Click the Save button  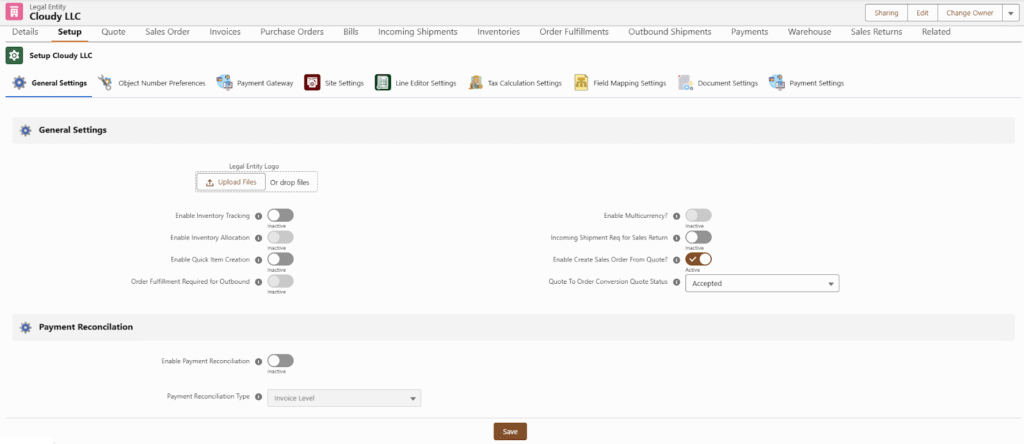510,431
